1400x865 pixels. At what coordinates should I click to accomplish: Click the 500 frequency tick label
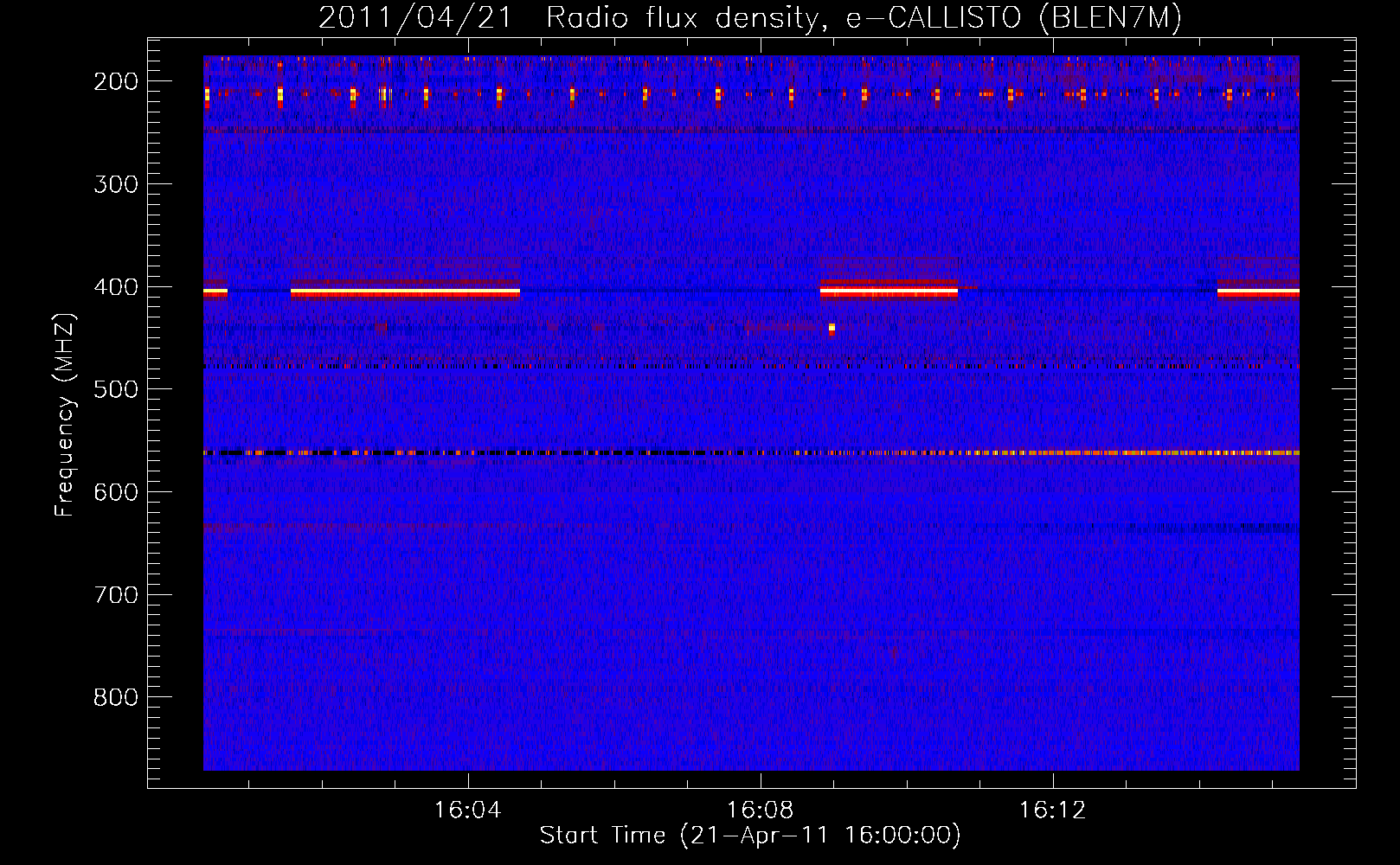tap(116, 389)
